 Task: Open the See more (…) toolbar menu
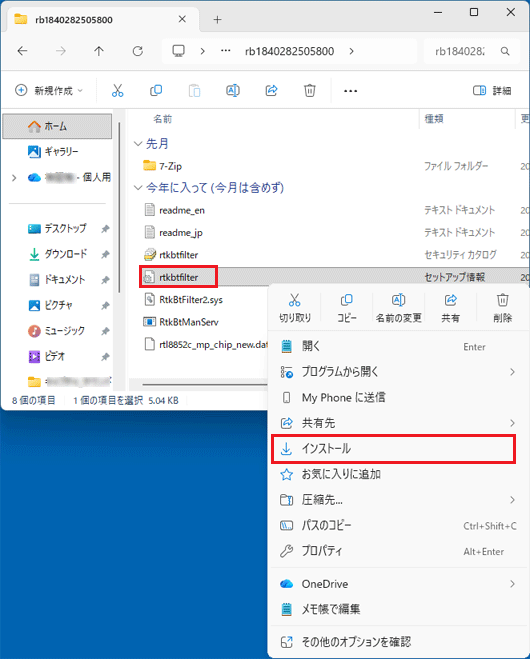[x=351, y=91]
